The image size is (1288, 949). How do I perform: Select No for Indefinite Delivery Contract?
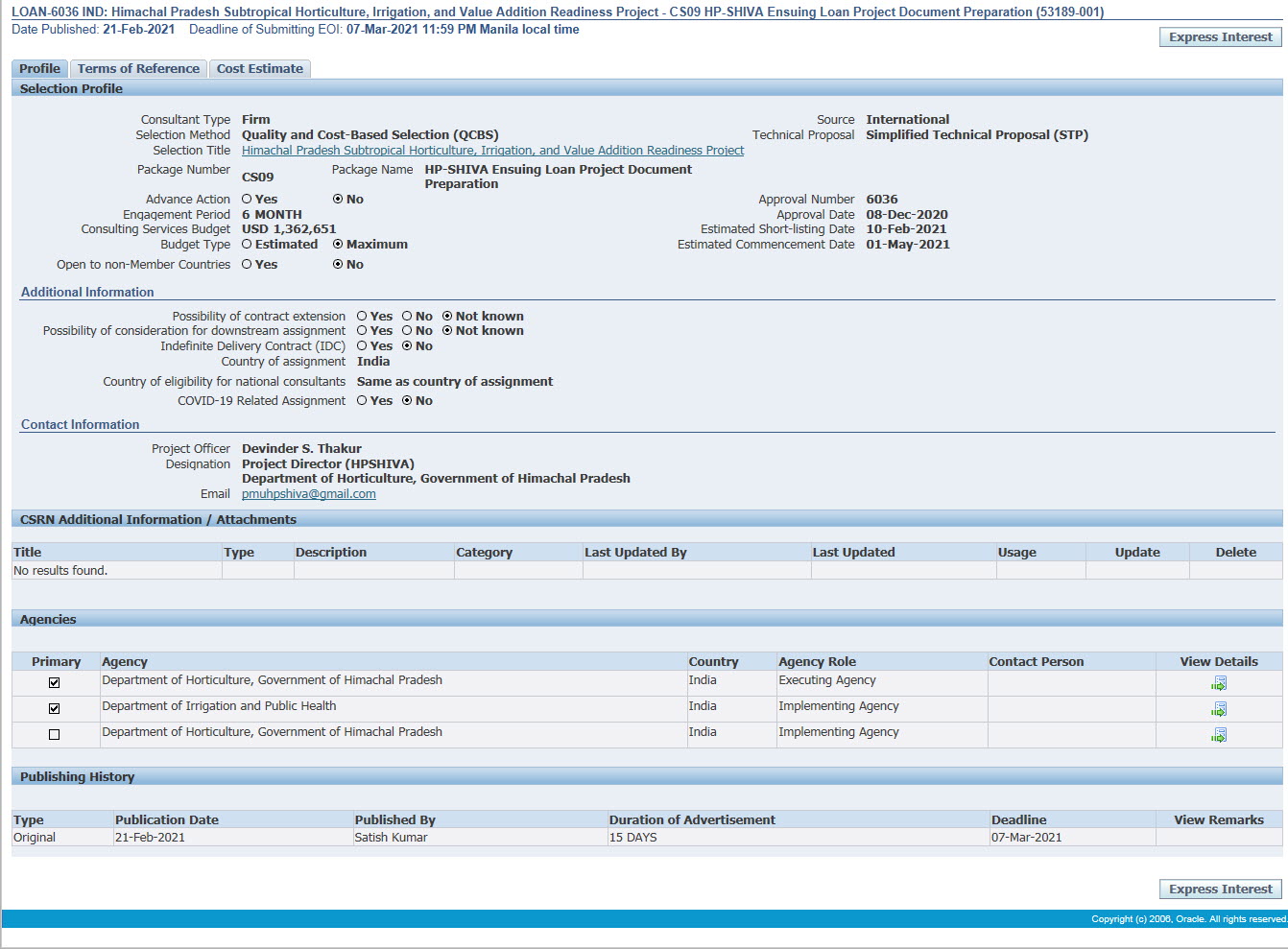point(407,345)
